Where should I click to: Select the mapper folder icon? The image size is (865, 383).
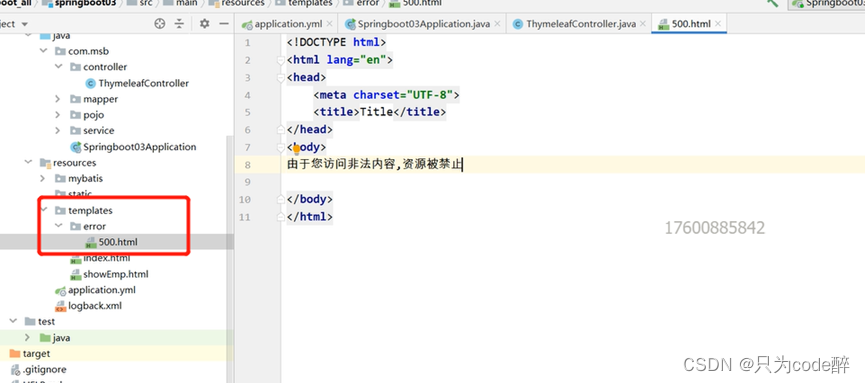[76, 99]
